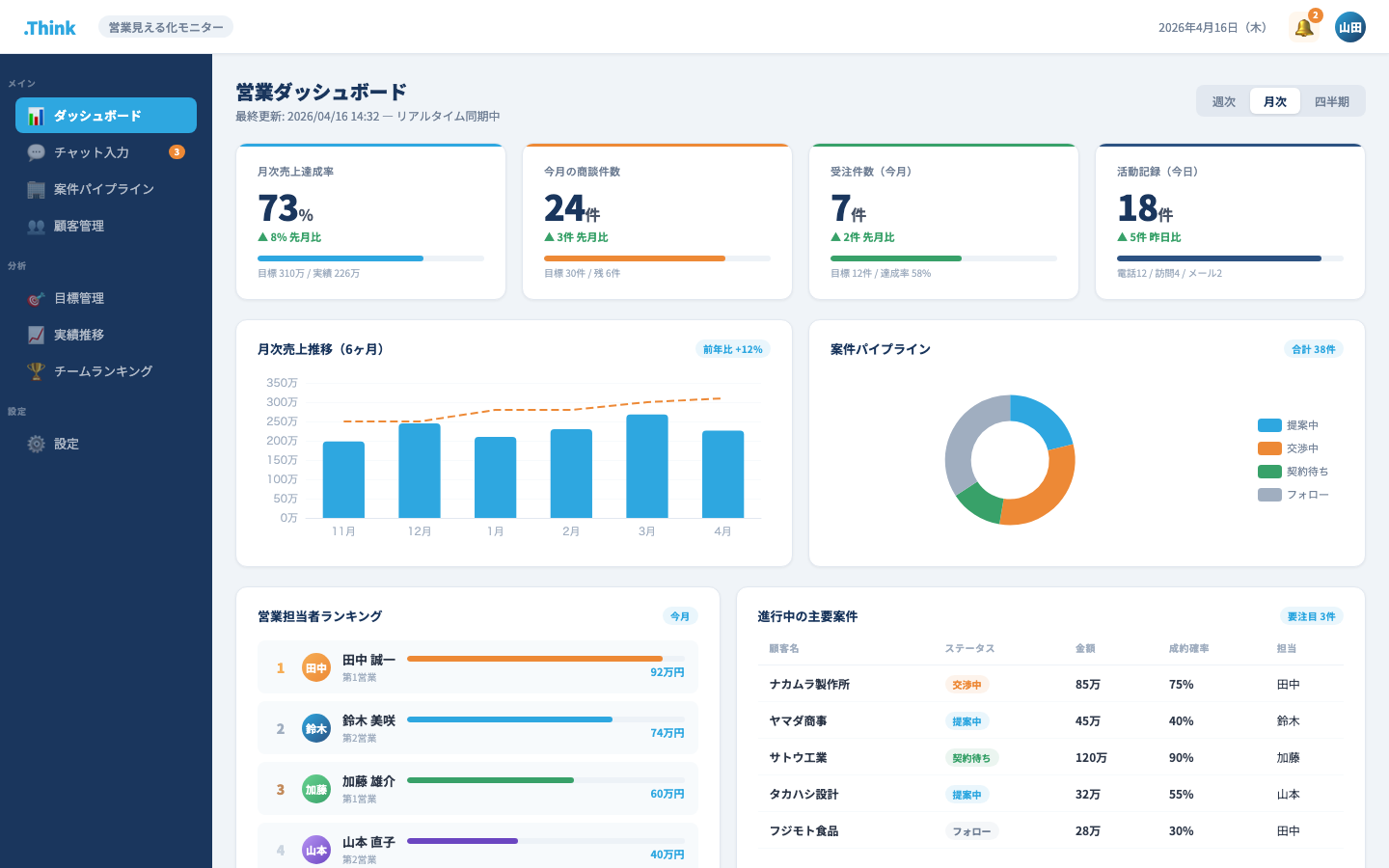Screen dimensions: 1389x868
Task: Open the notification bell
Action: click(x=1304, y=27)
